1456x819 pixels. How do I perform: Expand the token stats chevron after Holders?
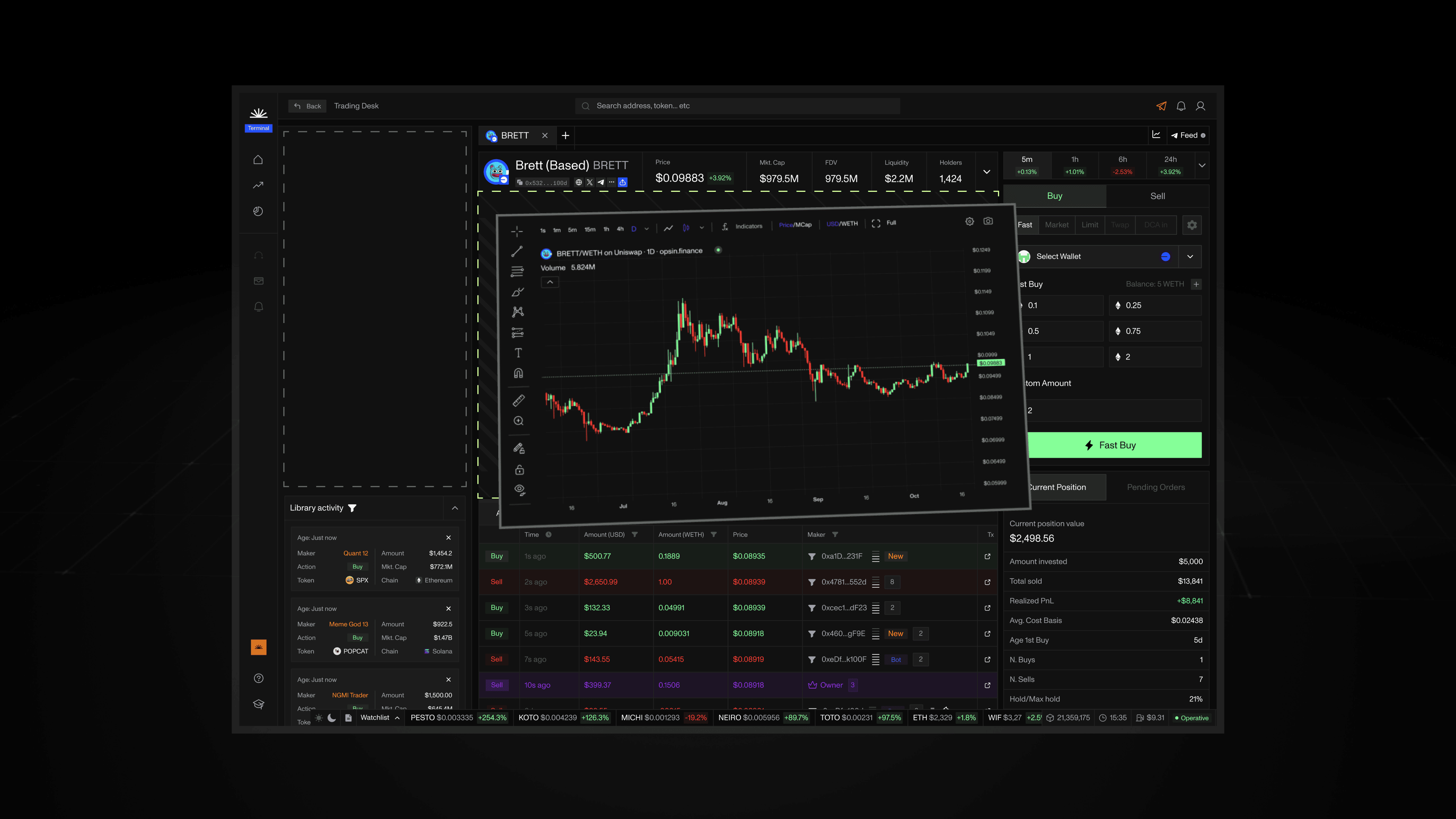pyautogui.click(x=986, y=172)
